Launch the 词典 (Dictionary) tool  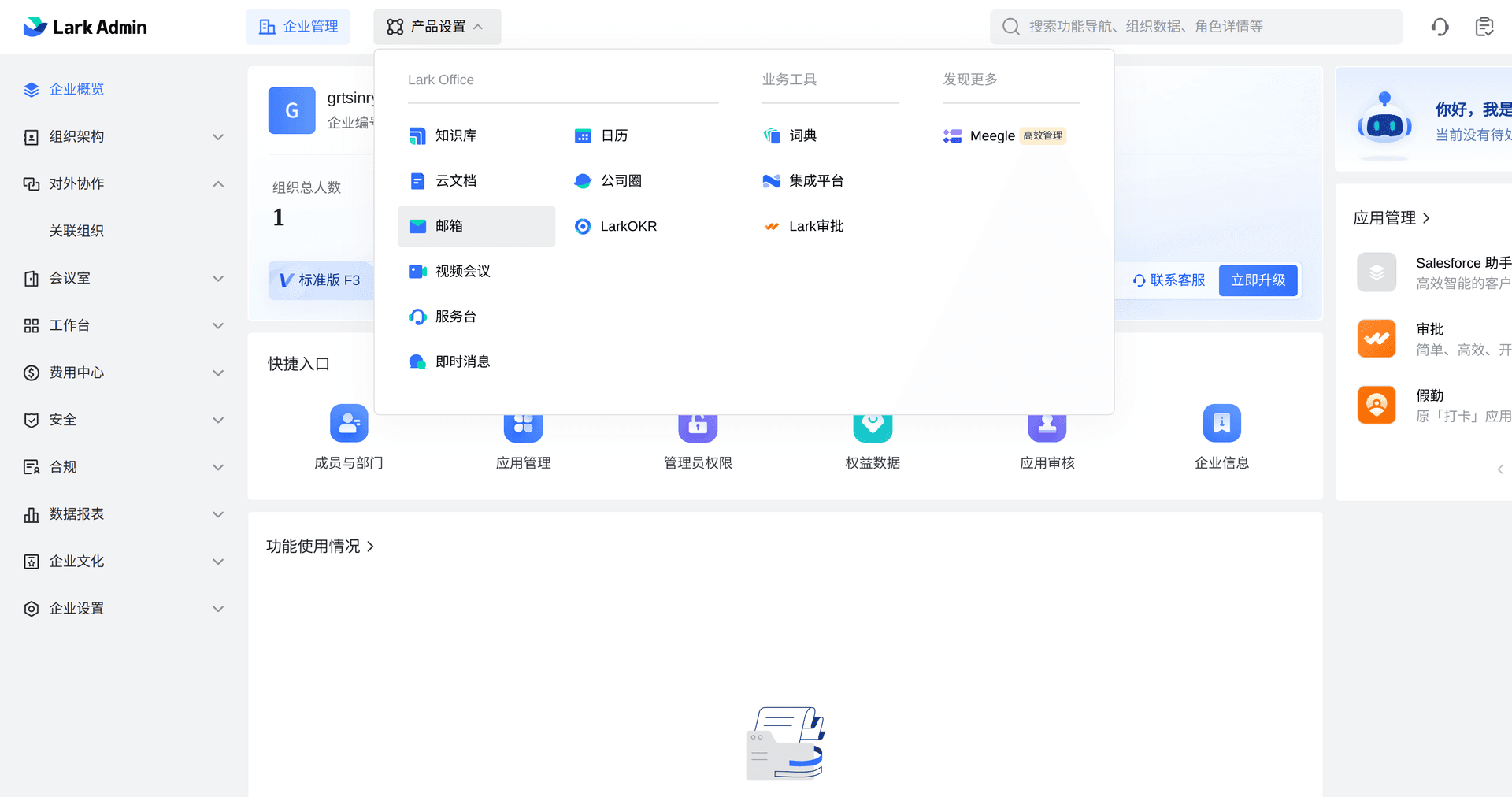(802, 135)
